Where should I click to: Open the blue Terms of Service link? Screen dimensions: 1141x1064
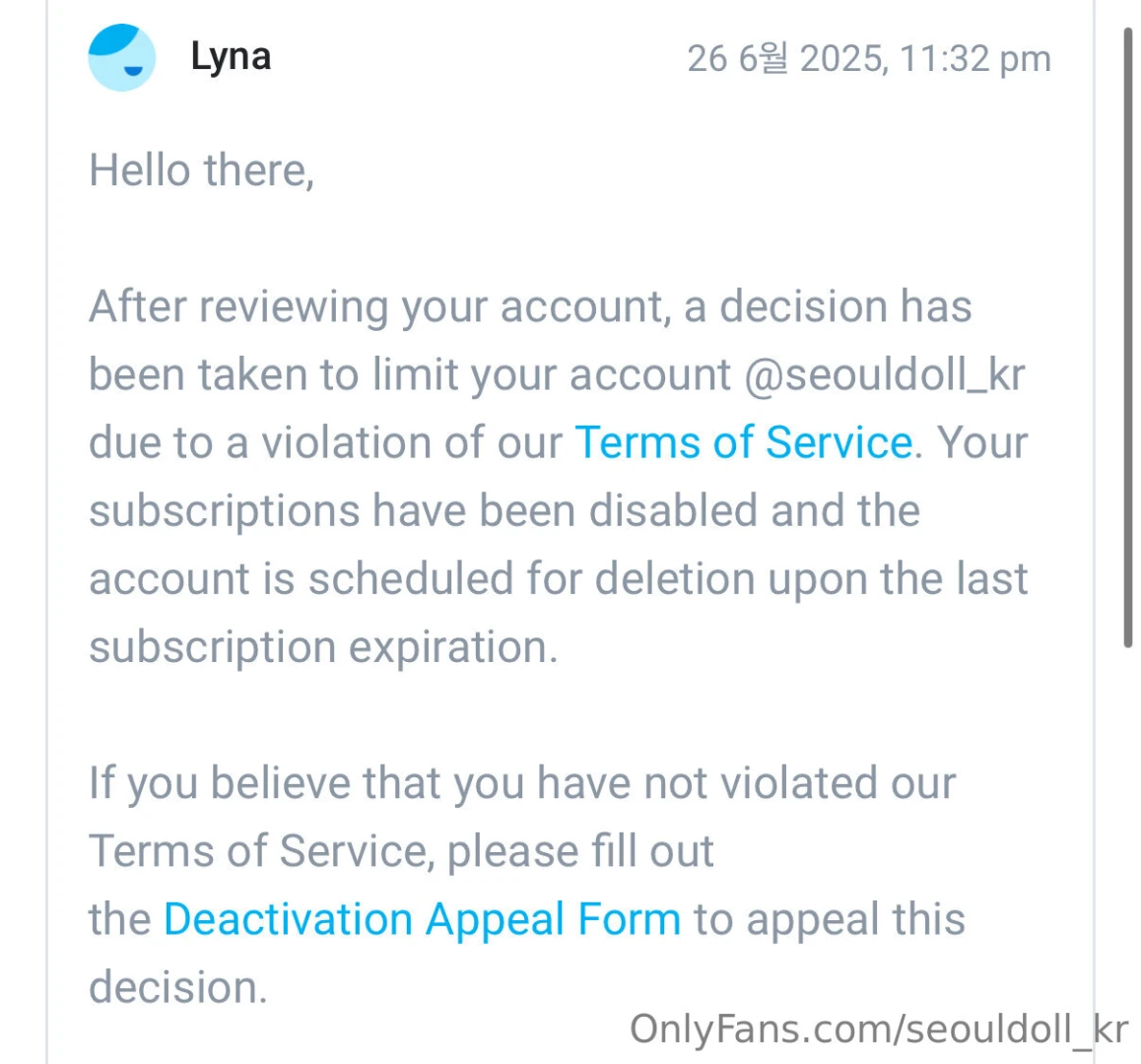click(x=744, y=441)
